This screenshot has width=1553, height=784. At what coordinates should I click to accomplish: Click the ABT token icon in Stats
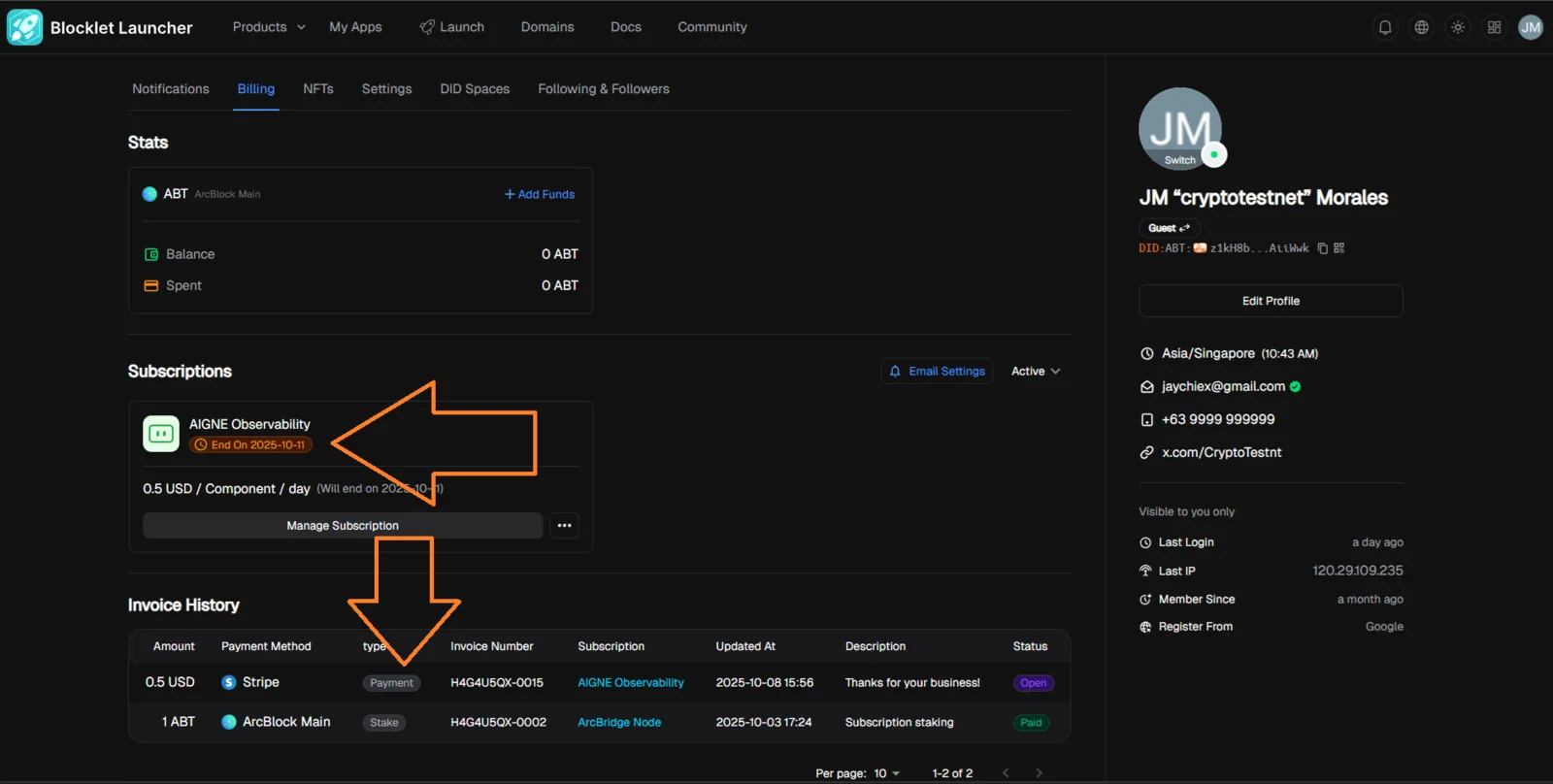tap(149, 194)
